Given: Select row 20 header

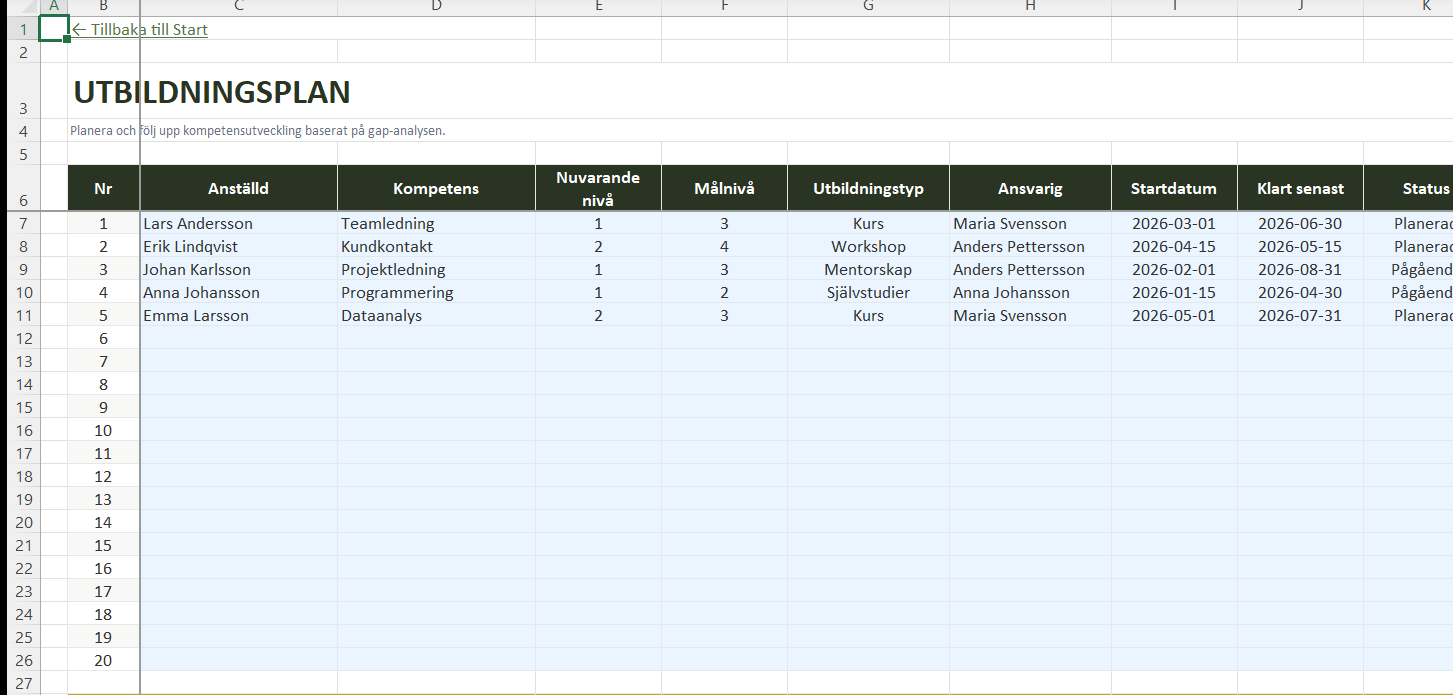Looking at the screenshot, I should (23, 523).
